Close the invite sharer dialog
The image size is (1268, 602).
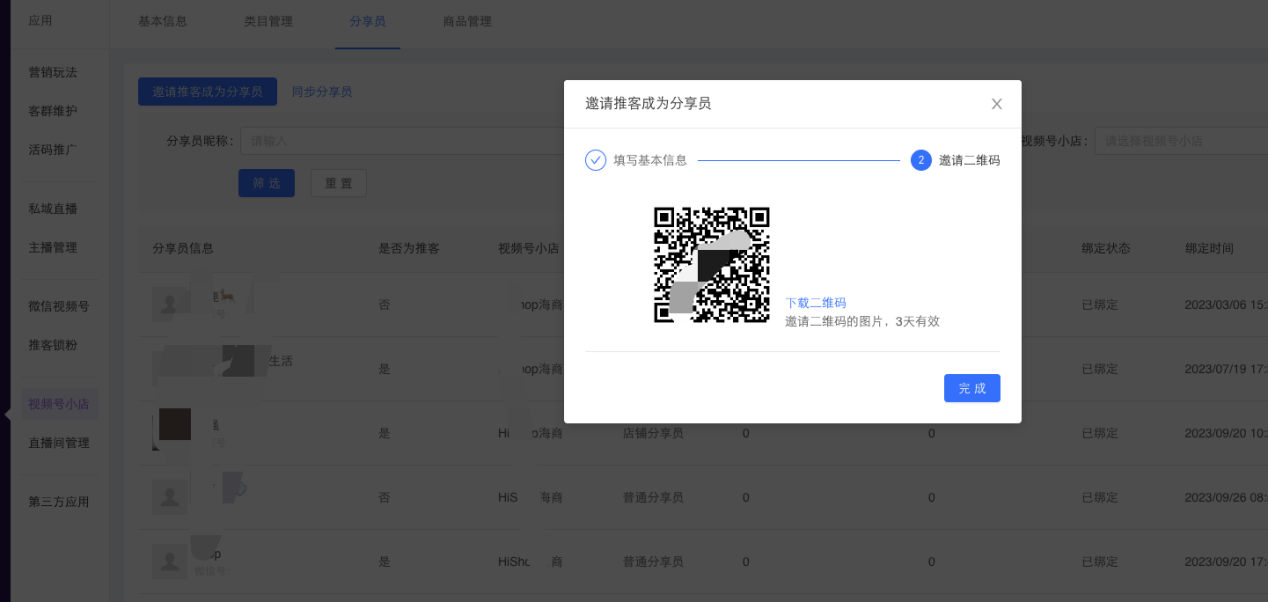point(996,104)
